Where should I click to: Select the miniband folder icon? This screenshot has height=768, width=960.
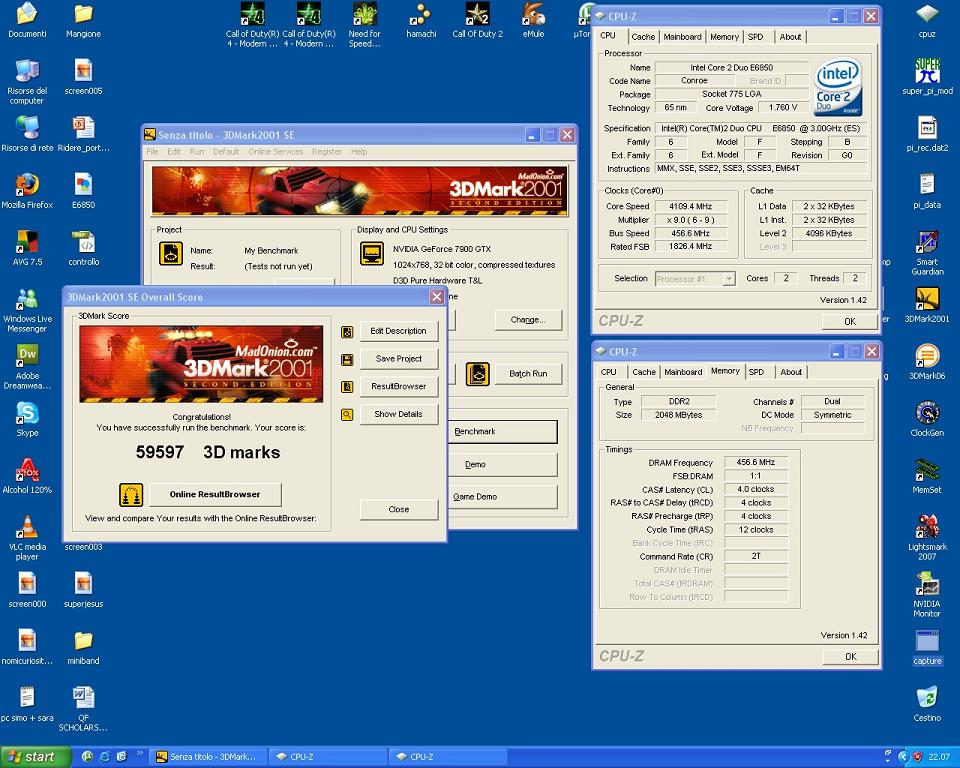click(x=83, y=647)
